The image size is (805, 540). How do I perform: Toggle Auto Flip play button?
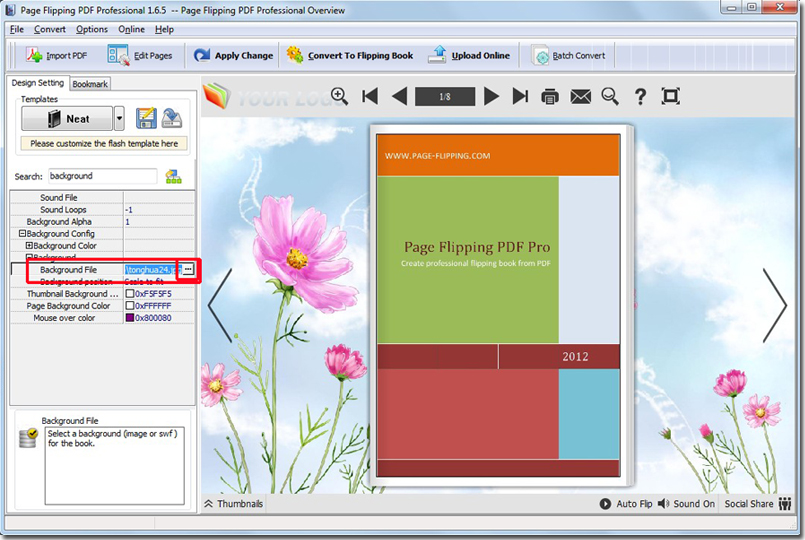(x=626, y=504)
